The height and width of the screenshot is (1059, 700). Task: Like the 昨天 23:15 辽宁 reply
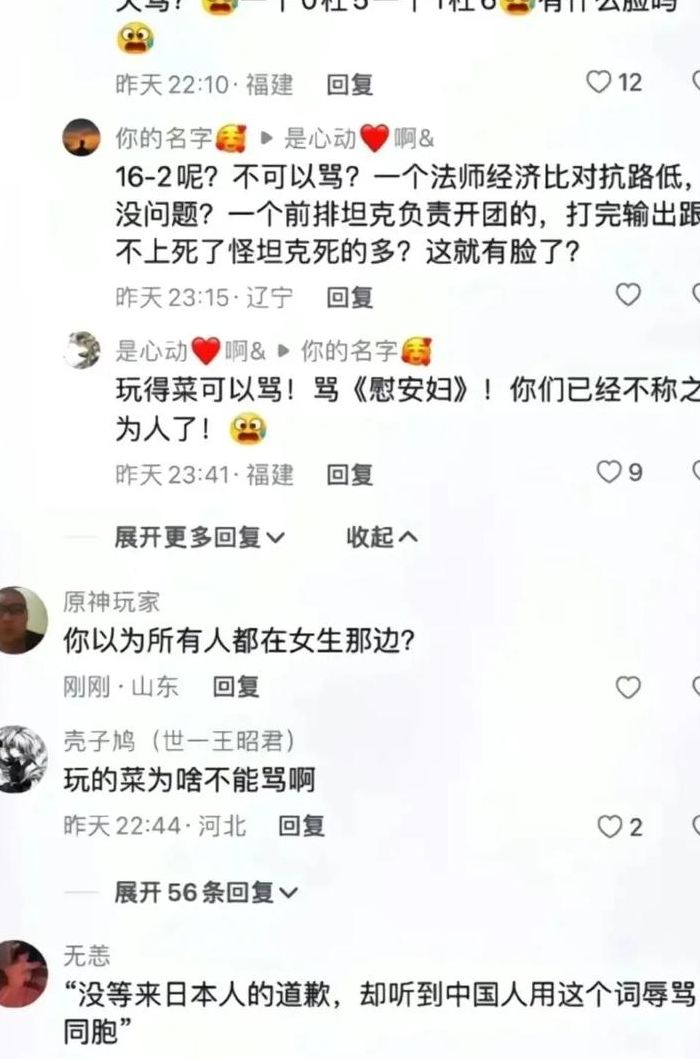tap(628, 294)
